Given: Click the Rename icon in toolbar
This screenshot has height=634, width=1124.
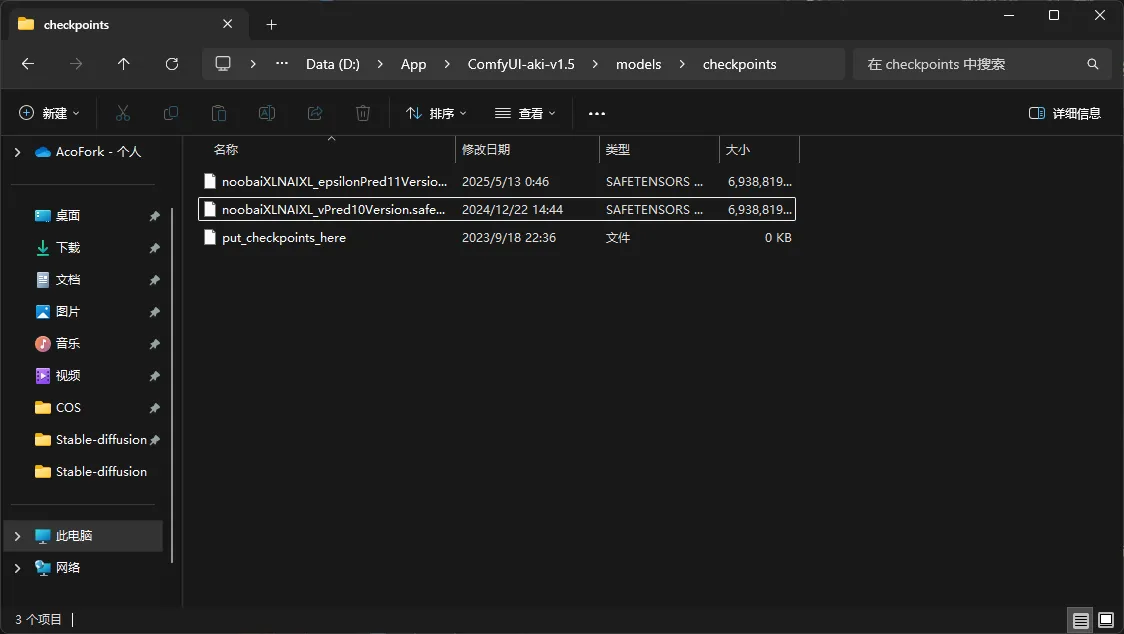Looking at the screenshot, I should [267, 113].
